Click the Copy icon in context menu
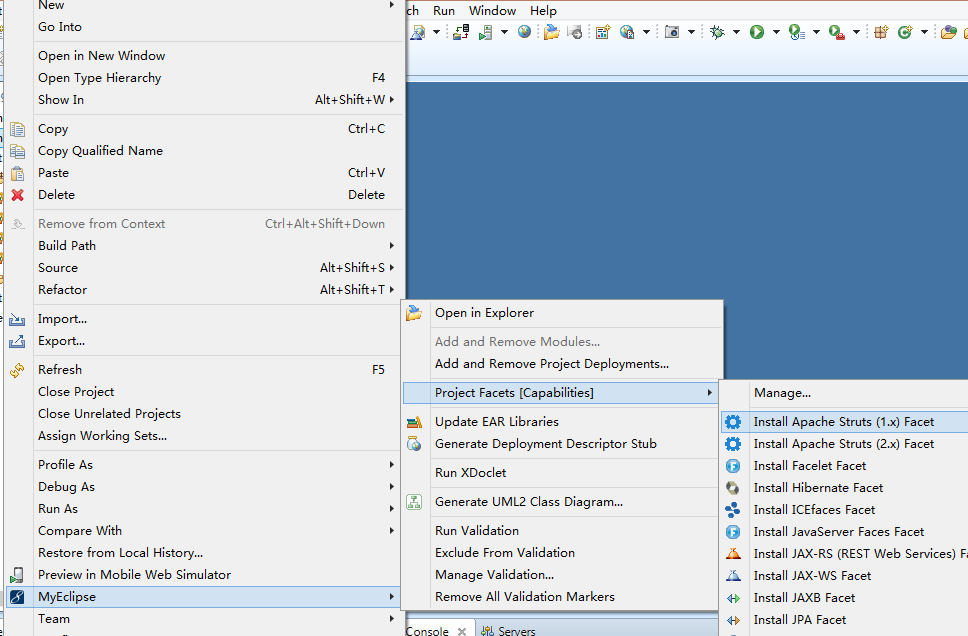The height and width of the screenshot is (636, 968). click(x=17, y=129)
